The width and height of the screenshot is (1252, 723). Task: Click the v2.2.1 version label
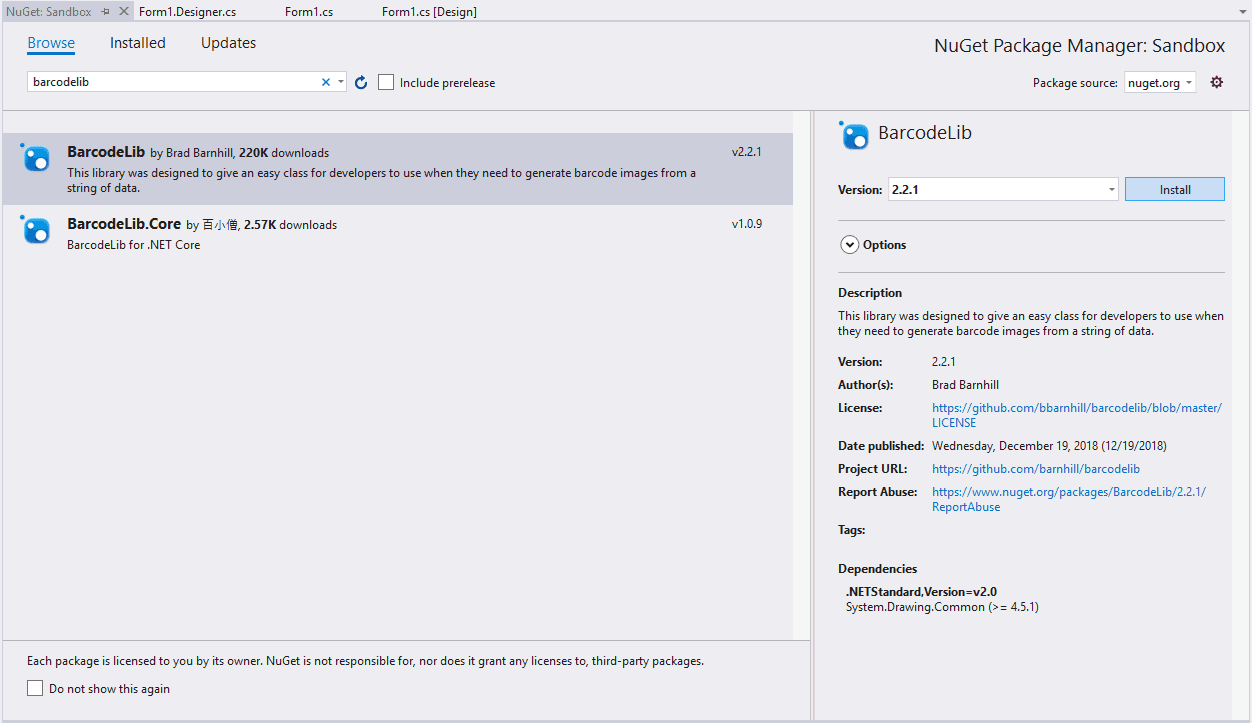tap(747, 152)
